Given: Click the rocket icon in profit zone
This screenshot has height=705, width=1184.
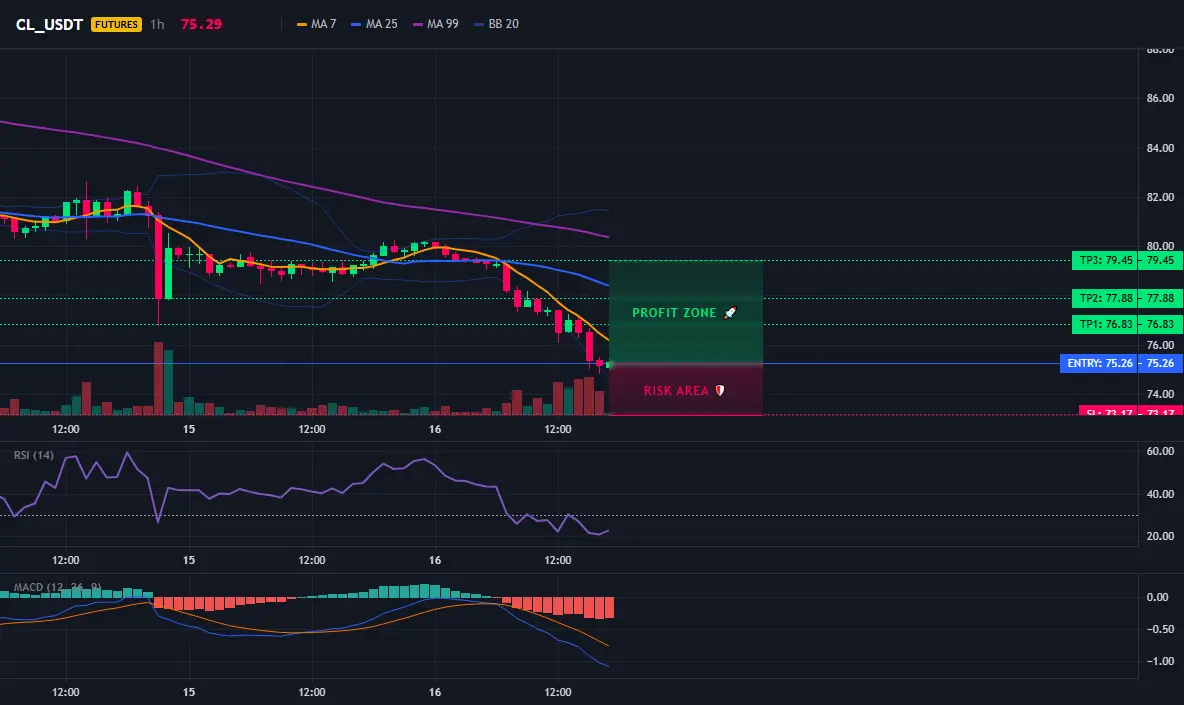Looking at the screenshot, I should (x=730, y=312).
